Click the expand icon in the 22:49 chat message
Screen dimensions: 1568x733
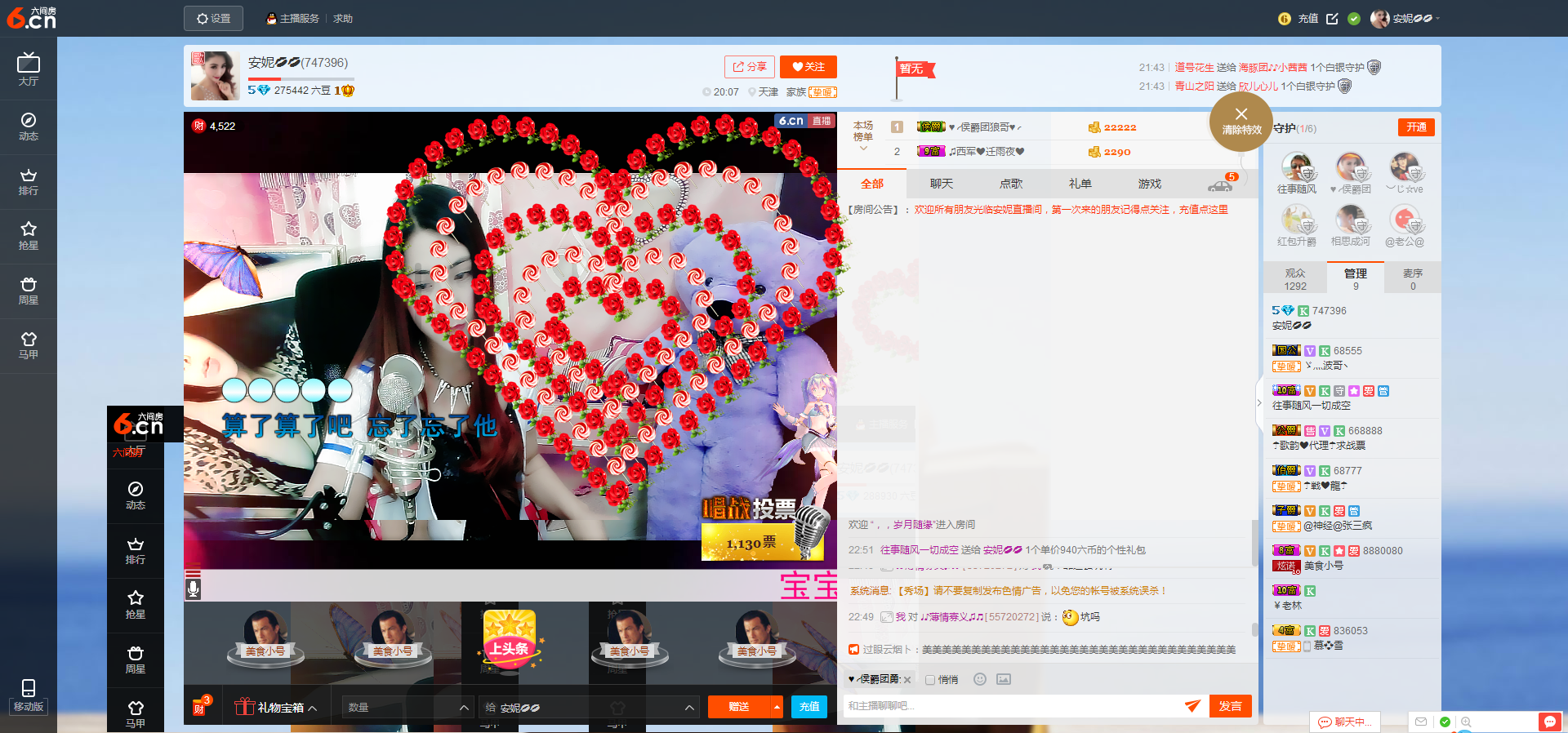pos(887,617)
